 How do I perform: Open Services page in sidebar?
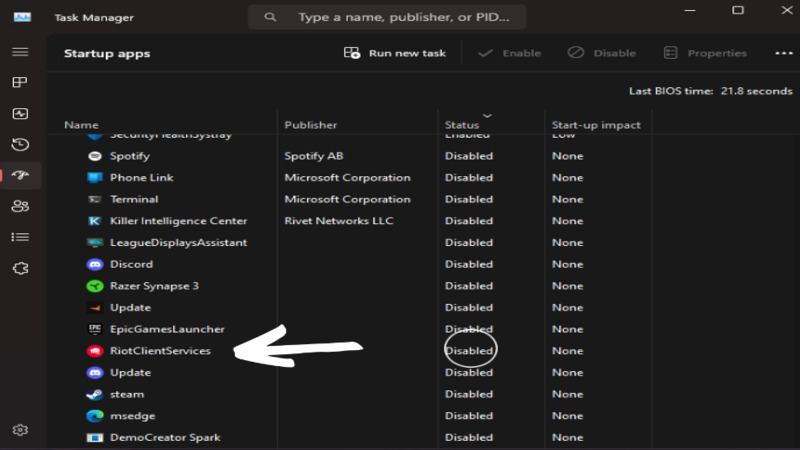tap(20, 268)
